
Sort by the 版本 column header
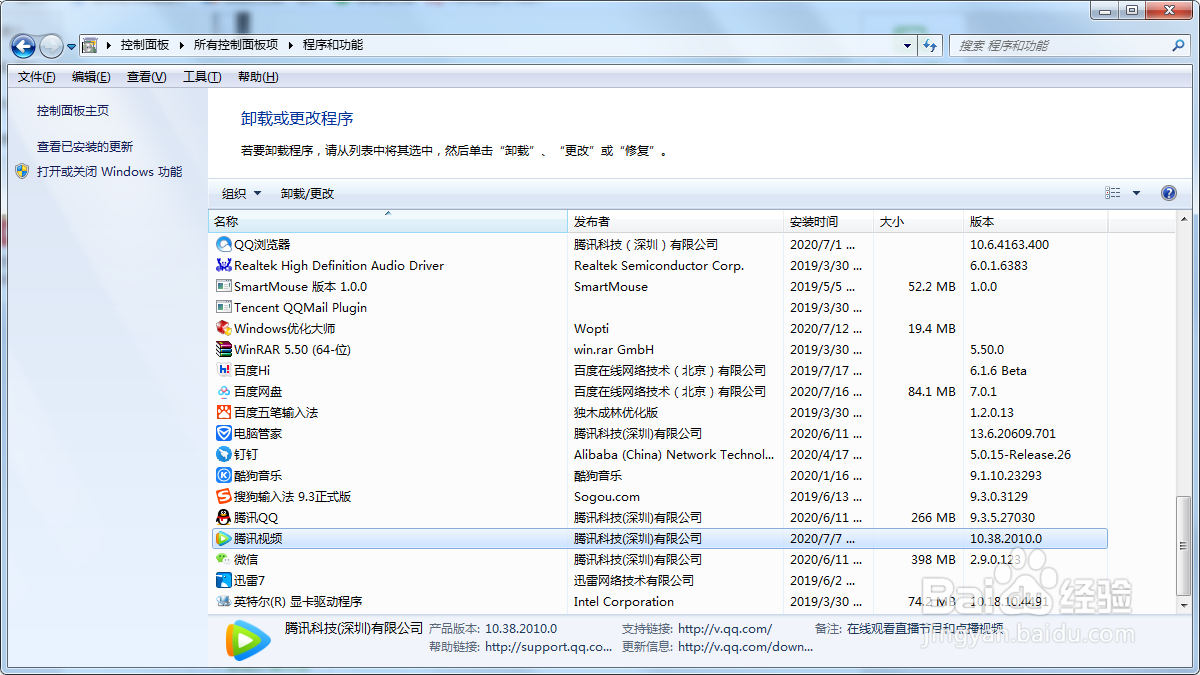[x=1036, y=222]
